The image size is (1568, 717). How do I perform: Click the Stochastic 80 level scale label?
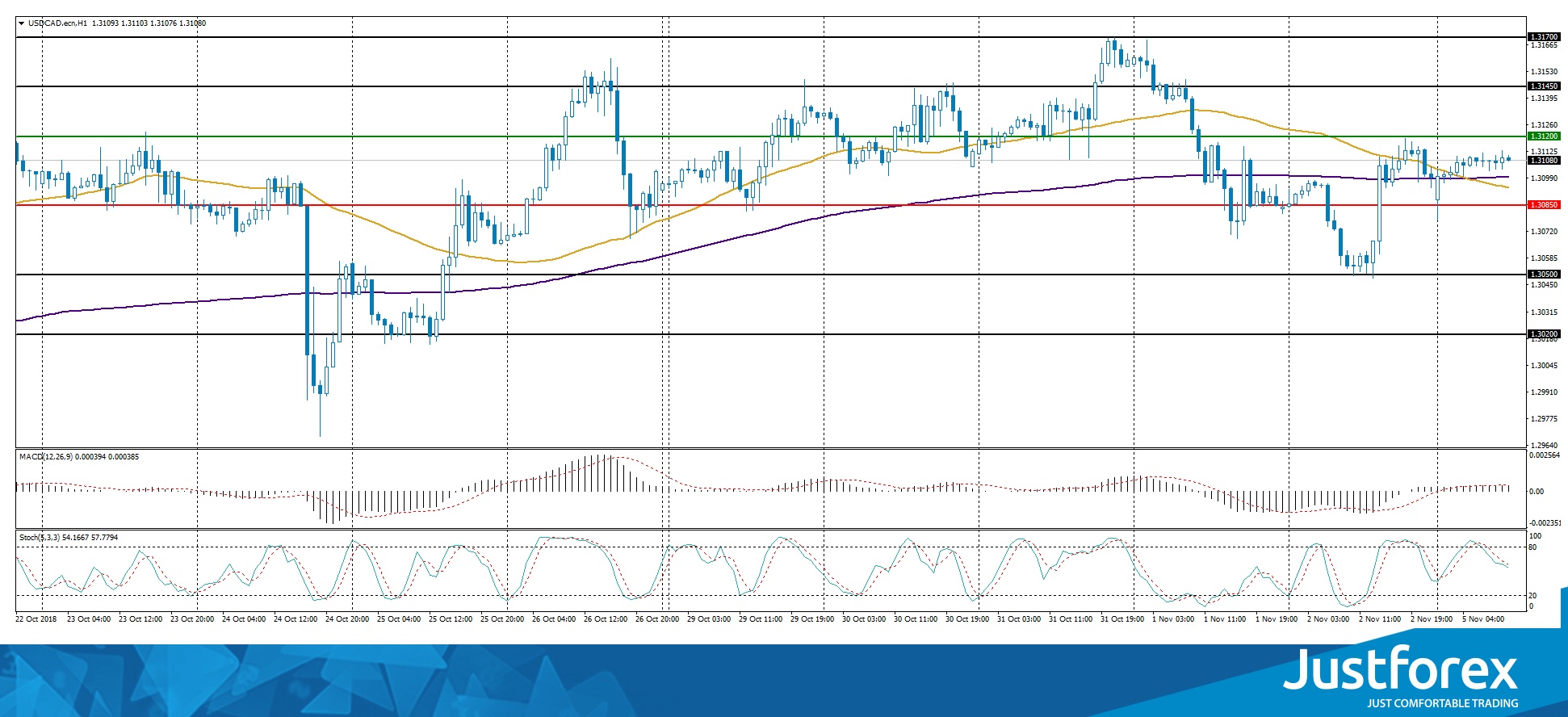[x=1532, y=547]
